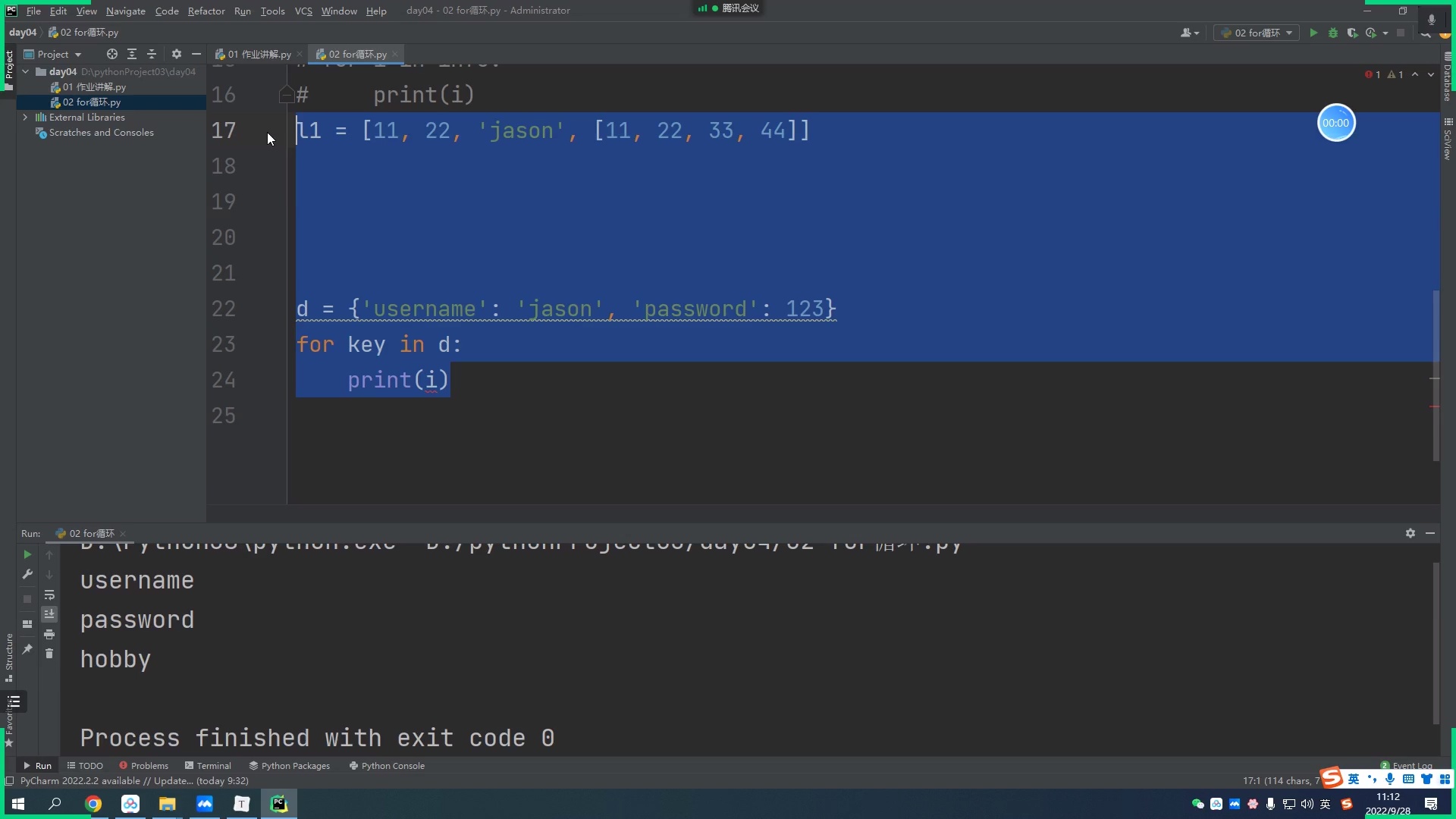The width and height of the screenshot is (1456, 819).
Task: Click the Stop square icon in the top toolbar
Action: tap(1401, 33)
